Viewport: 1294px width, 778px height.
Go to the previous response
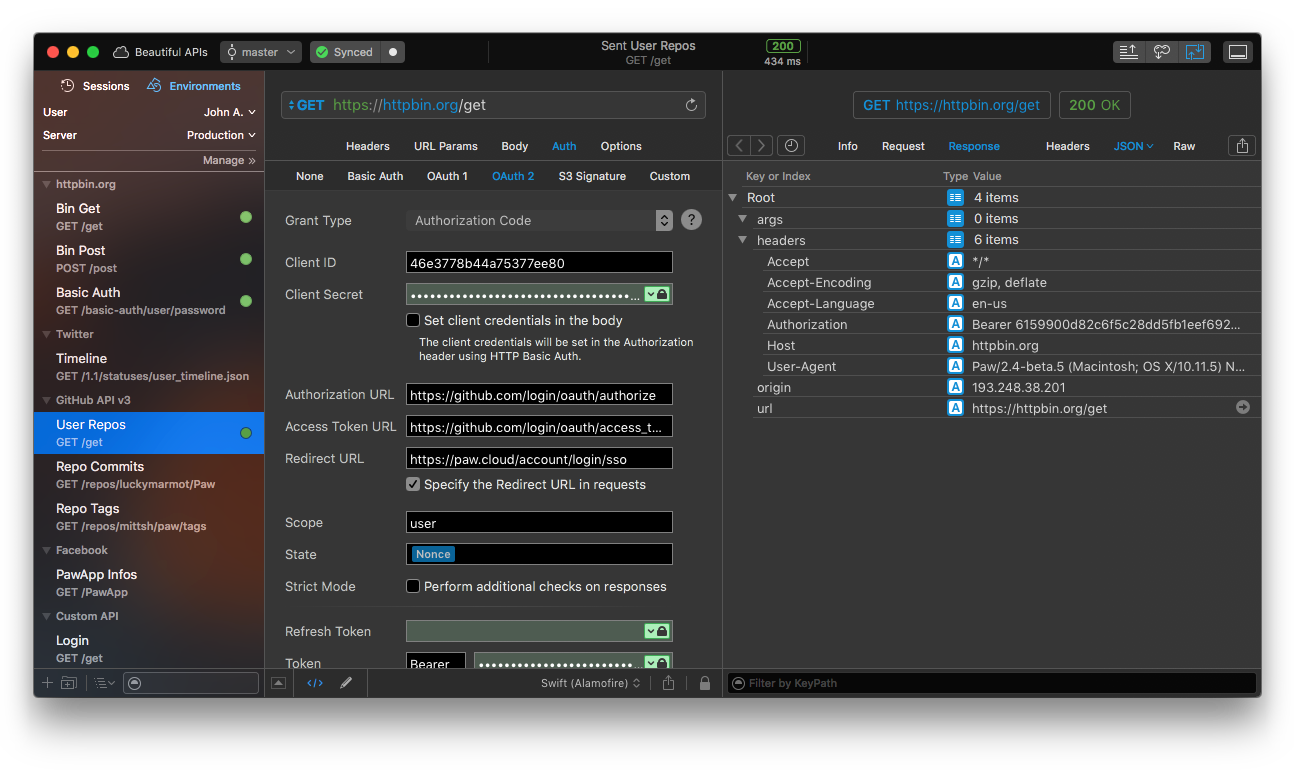click(739, 146)
